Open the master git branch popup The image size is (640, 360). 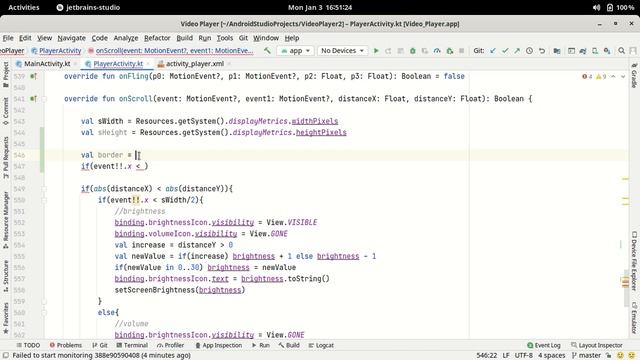(x=587, y=356)
